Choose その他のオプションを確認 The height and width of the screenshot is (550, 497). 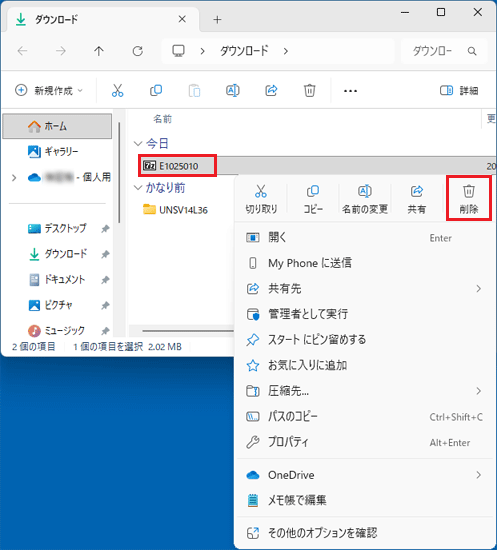point(365,533)
